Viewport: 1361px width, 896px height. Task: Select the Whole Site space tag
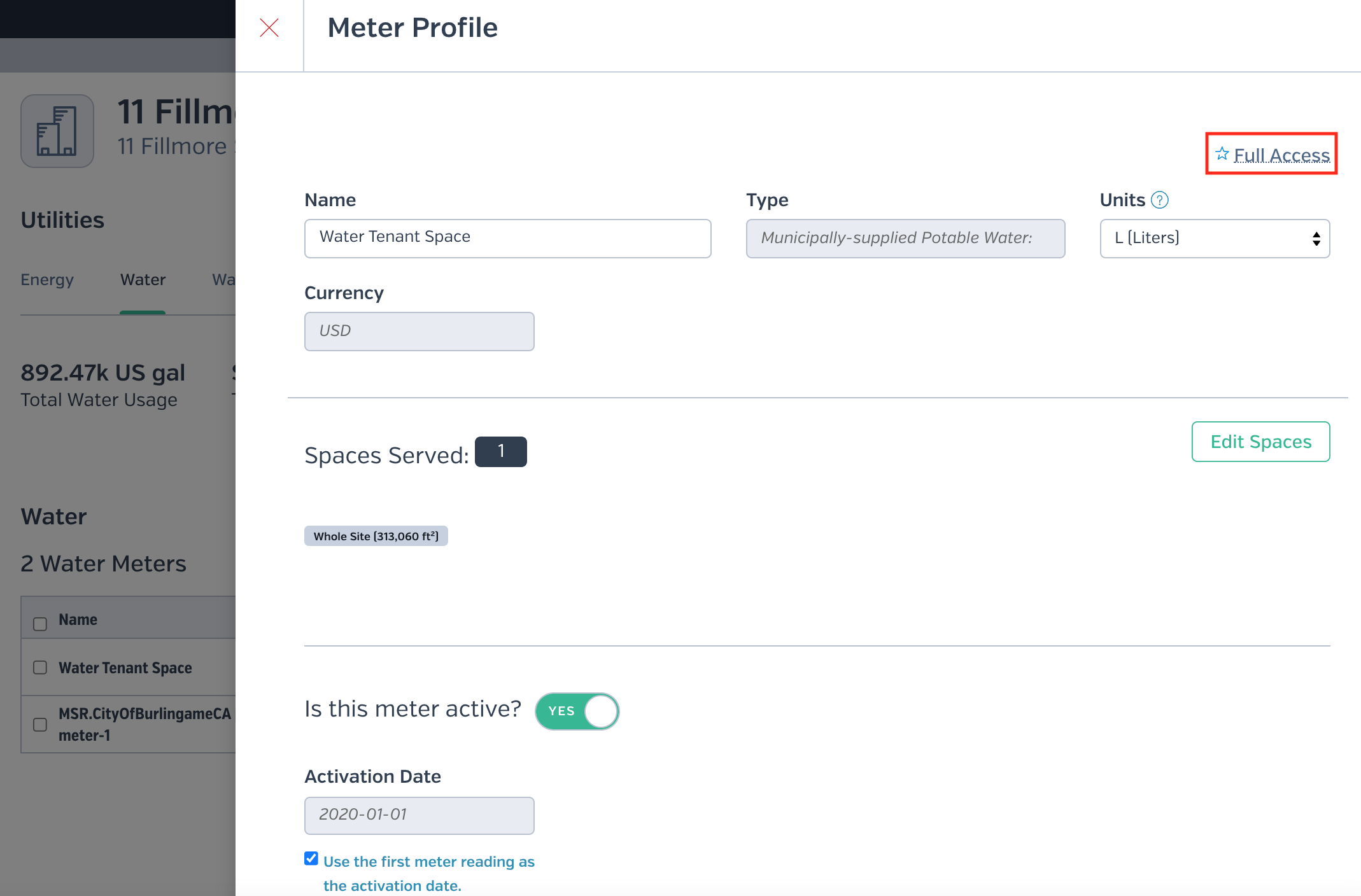pos(376,536)
